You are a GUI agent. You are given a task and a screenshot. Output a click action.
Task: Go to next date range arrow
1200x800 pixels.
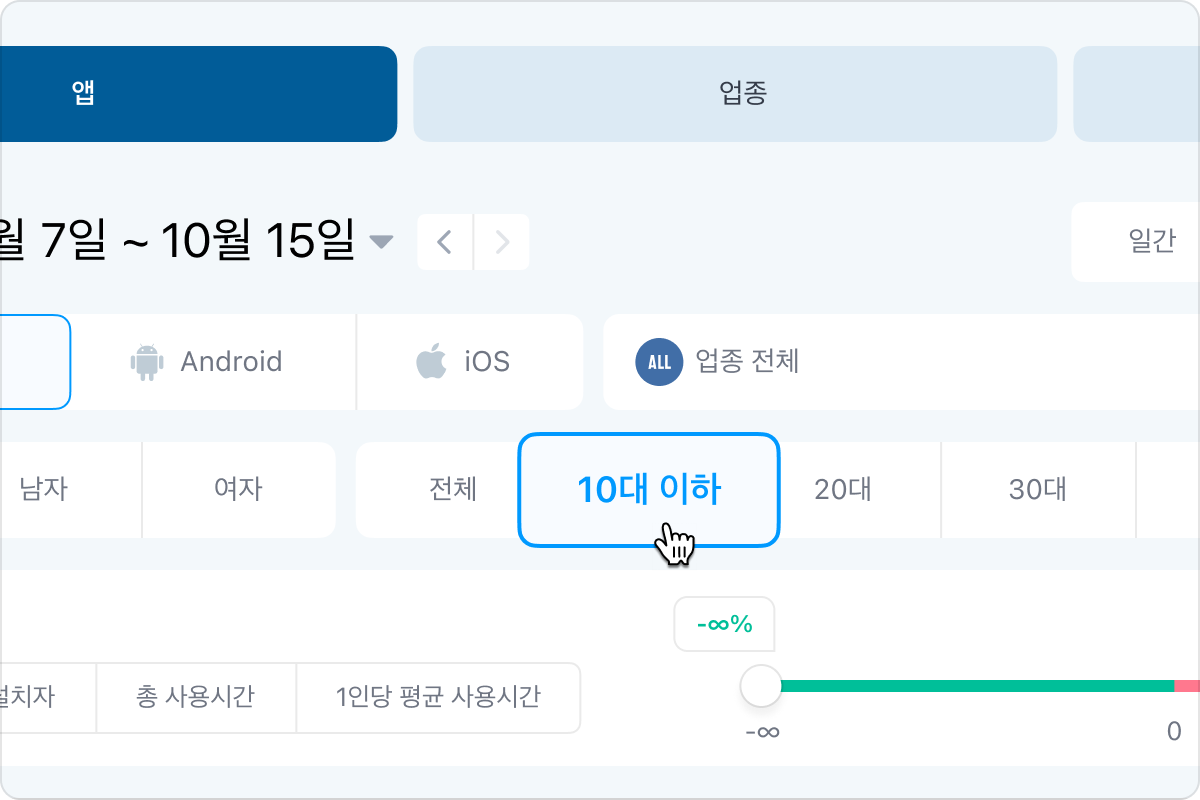coord(502,242)
